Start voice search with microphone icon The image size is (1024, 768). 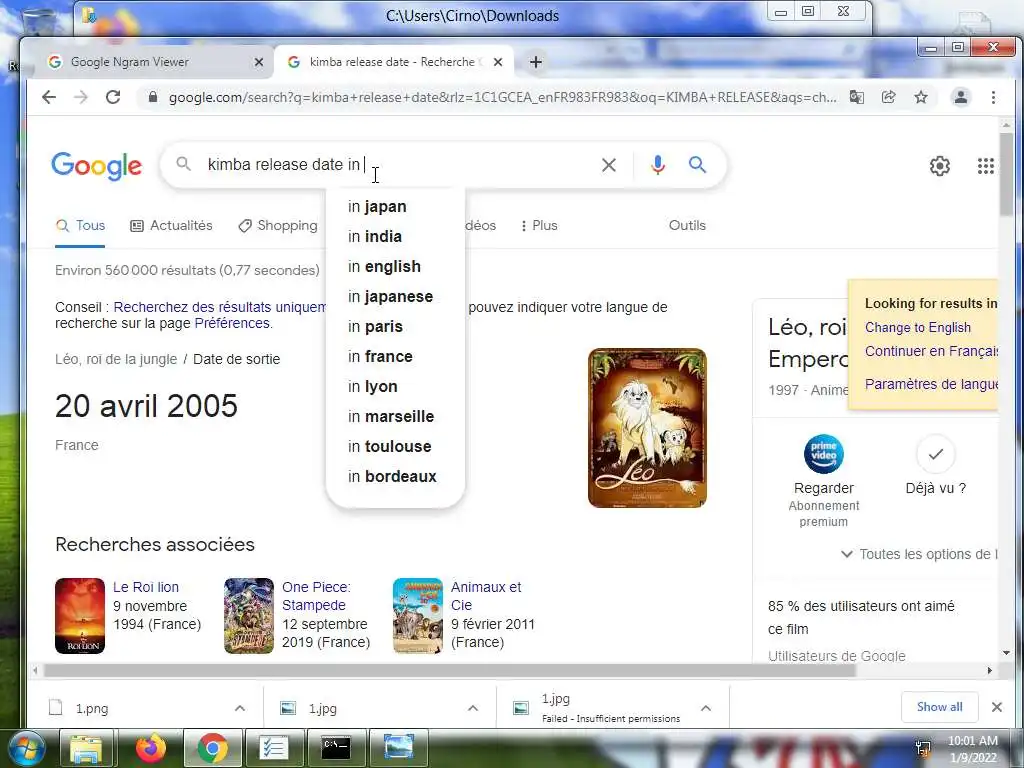tap(658, 165)
